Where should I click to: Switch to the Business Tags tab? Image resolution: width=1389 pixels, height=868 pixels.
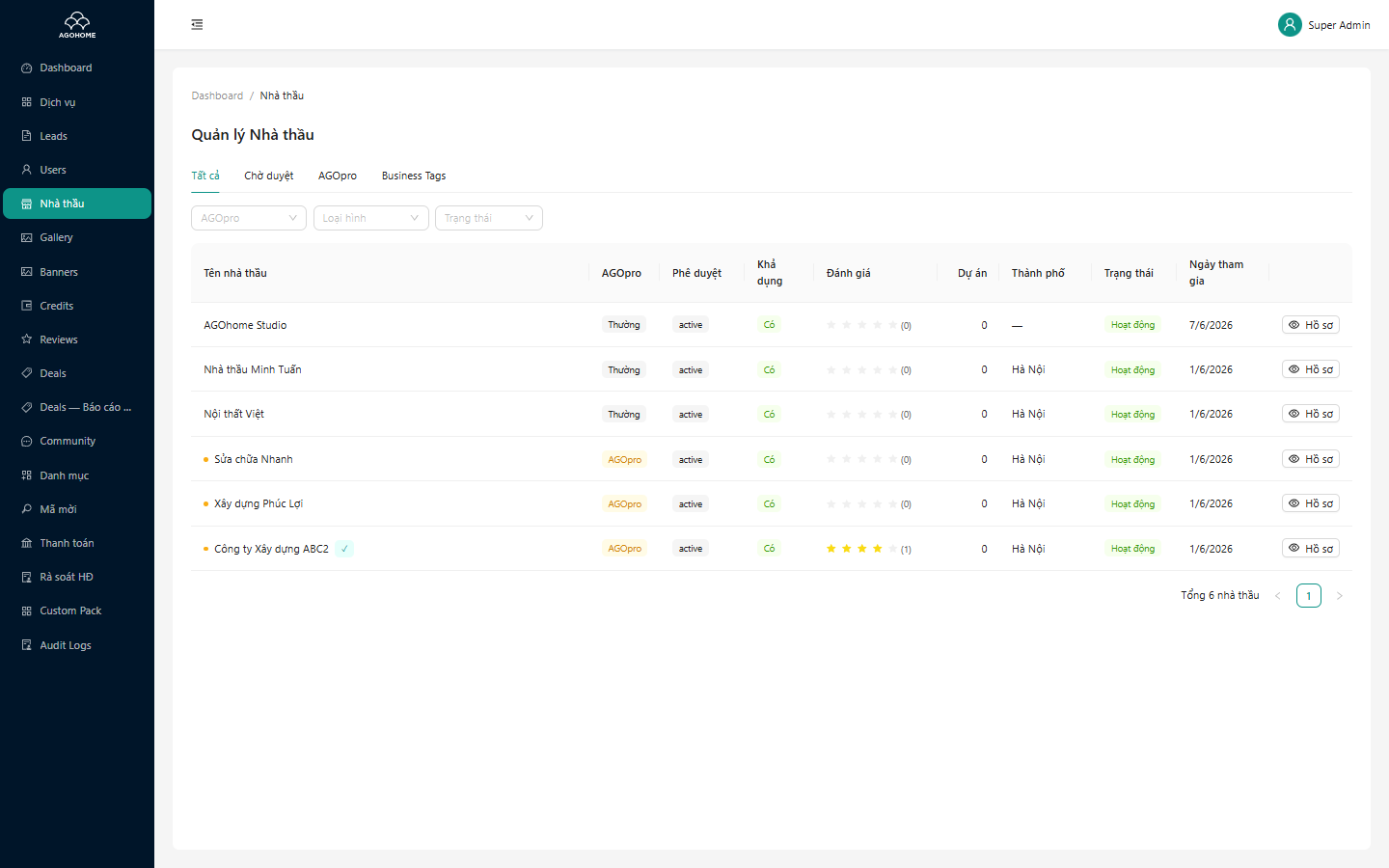point(414,176)
